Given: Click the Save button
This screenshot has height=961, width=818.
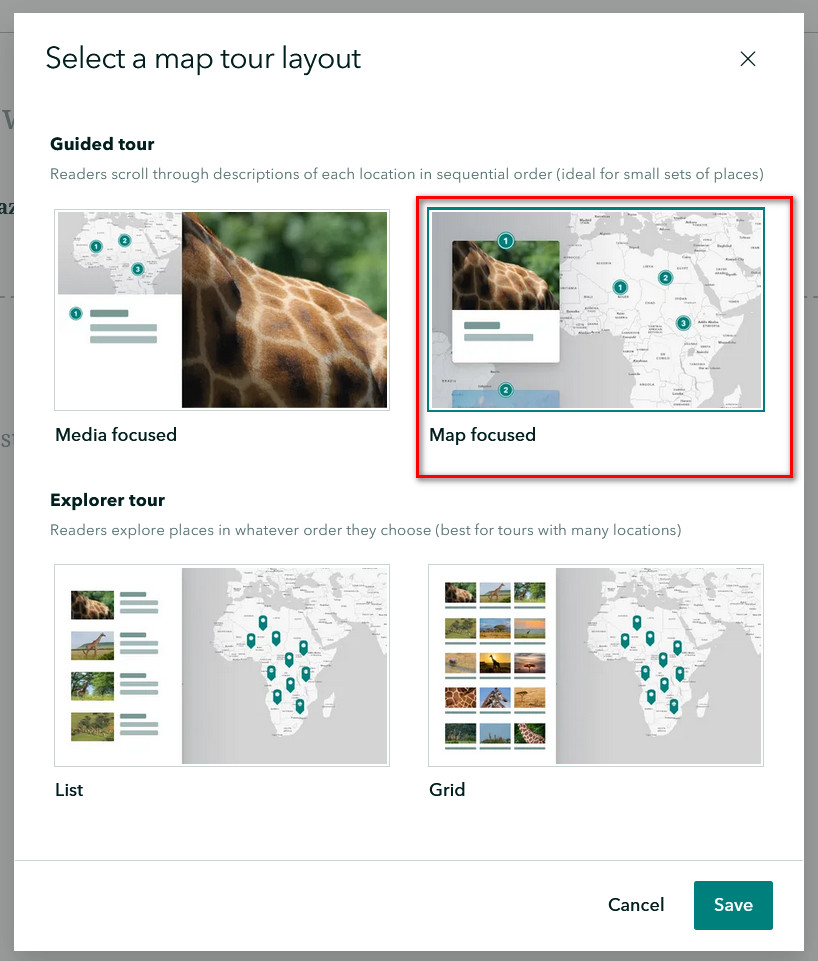Looking at the screenshot, I should click(733, 905).
